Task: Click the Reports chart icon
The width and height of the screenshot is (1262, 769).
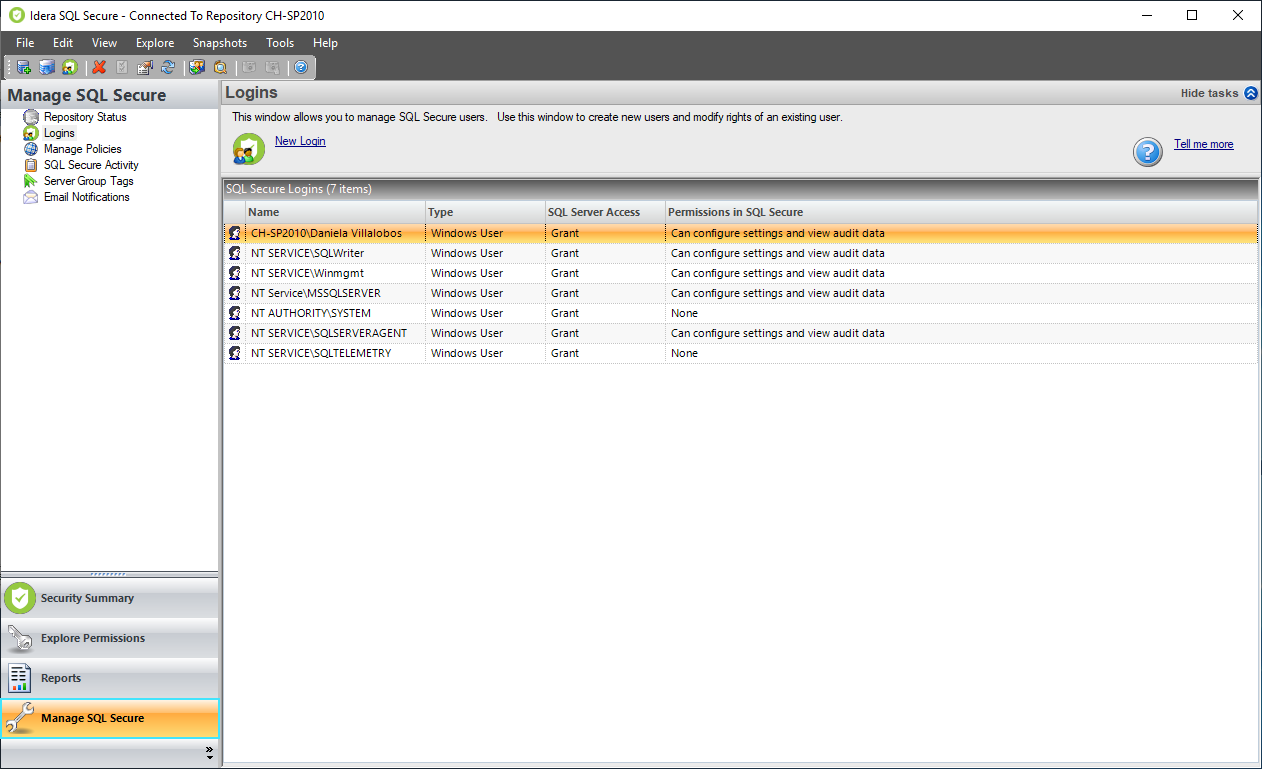Action: coord(20,678)
